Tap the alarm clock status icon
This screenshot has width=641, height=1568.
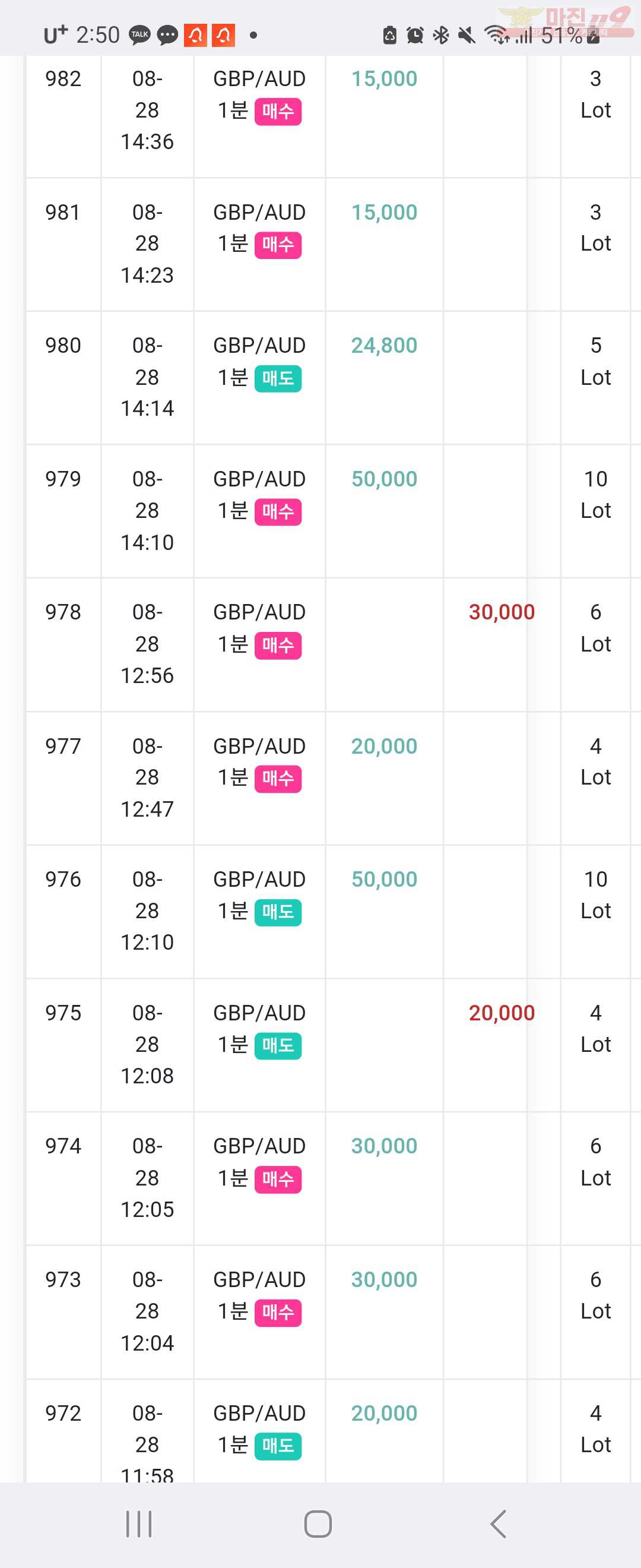tap(415, 35)
